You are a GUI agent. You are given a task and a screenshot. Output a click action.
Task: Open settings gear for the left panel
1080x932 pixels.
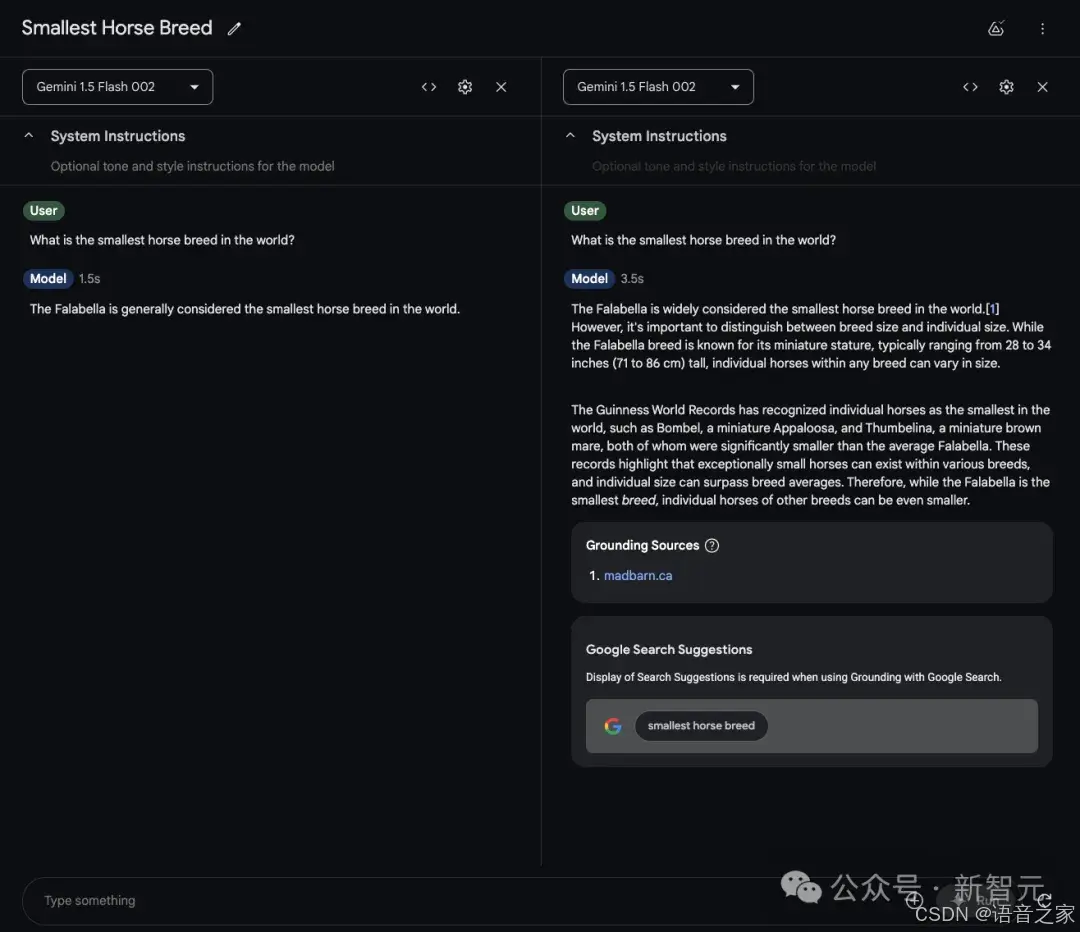[x=465, y=87]
